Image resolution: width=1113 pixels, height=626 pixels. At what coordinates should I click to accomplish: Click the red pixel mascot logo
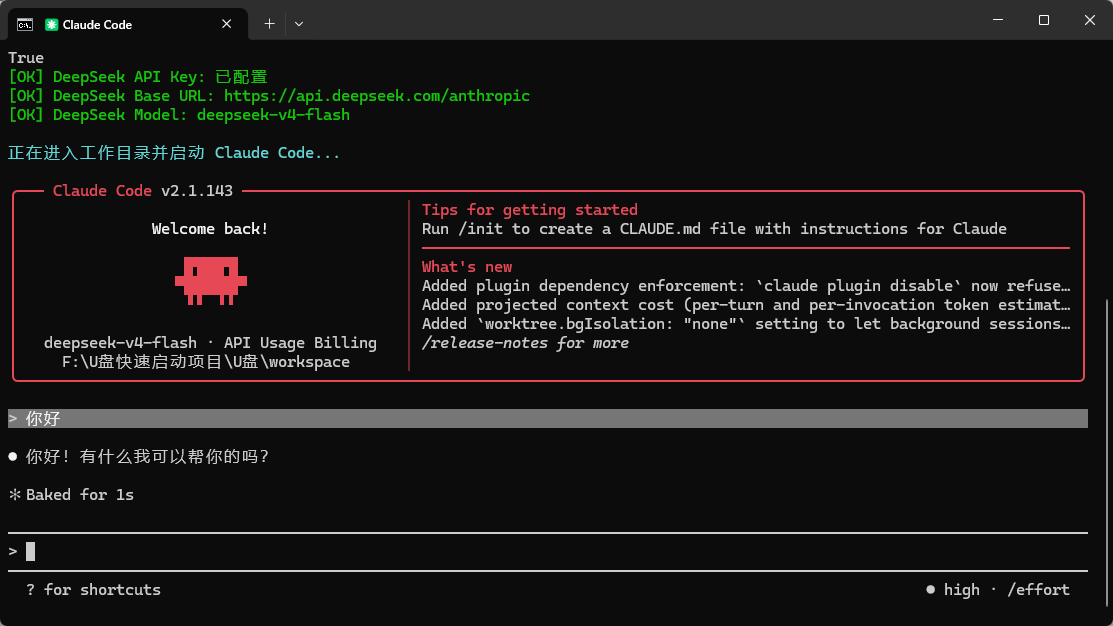pyautogui.click(x=211, y=281)
